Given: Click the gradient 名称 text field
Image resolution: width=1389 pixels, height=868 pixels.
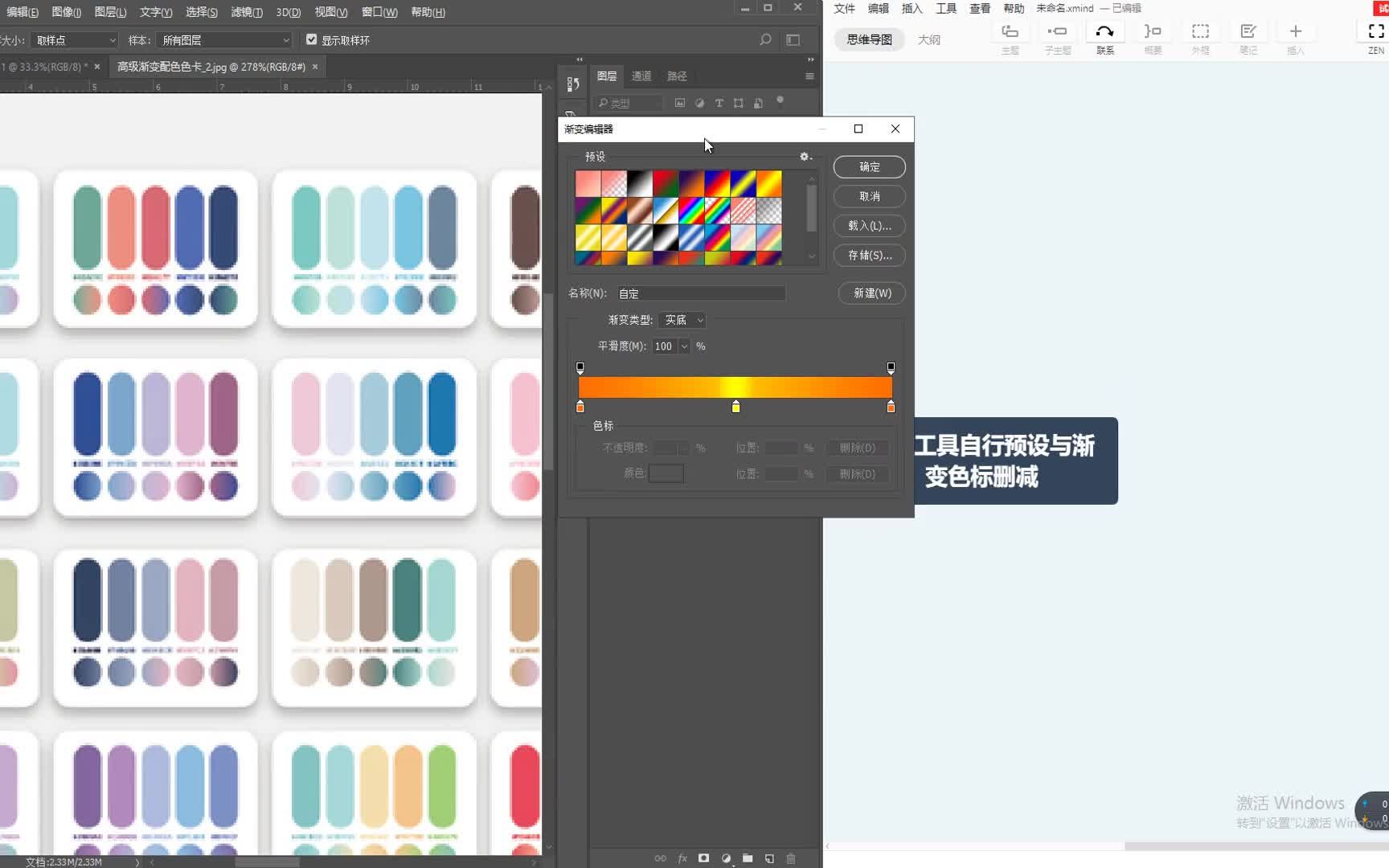Looking at the screenshot, I should 701,293.
